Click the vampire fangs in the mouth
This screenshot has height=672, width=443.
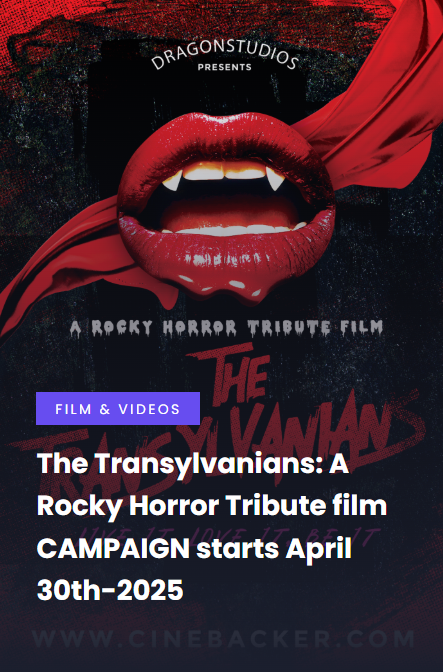click(x=223, y=177)
